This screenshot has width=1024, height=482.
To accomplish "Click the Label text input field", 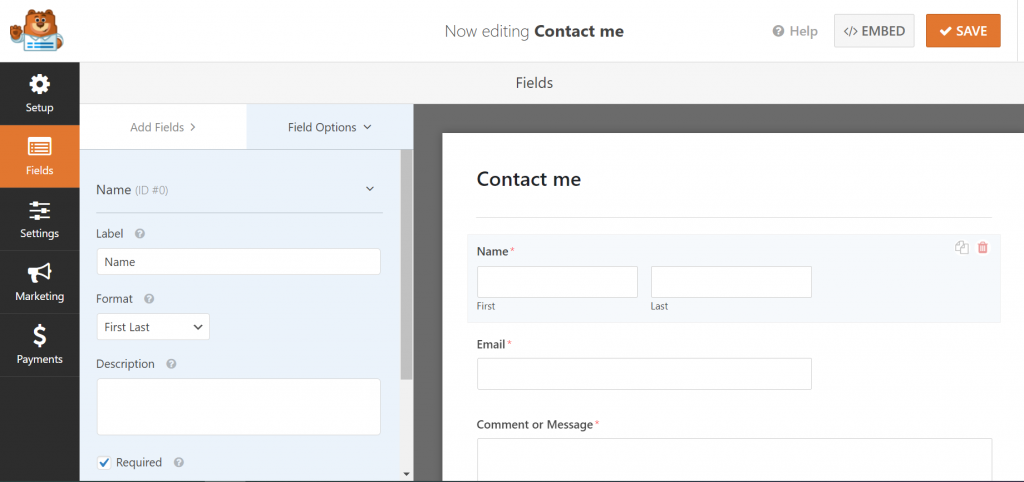I will 238,262.
